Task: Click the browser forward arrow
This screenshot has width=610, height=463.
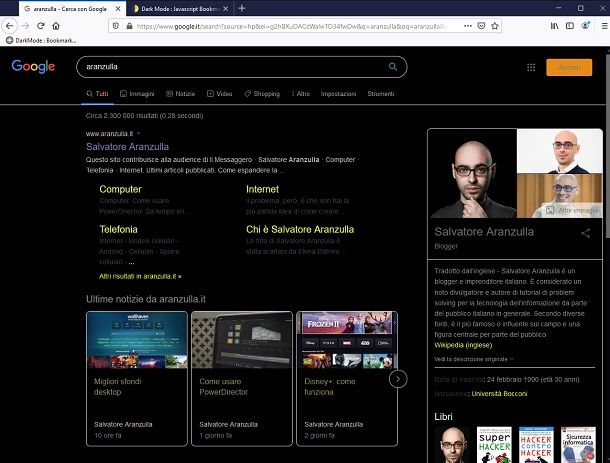Action: click(x=25, y=26)
